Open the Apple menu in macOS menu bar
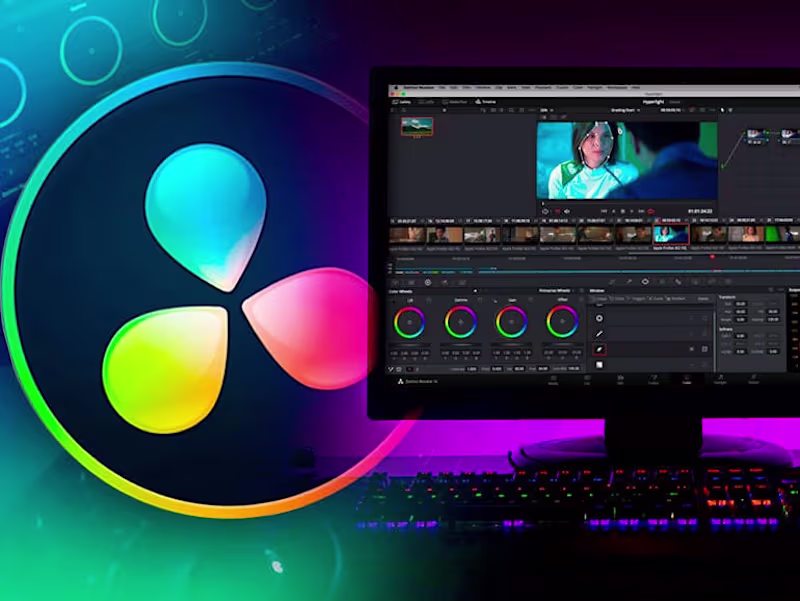 [x=395, y=87]
